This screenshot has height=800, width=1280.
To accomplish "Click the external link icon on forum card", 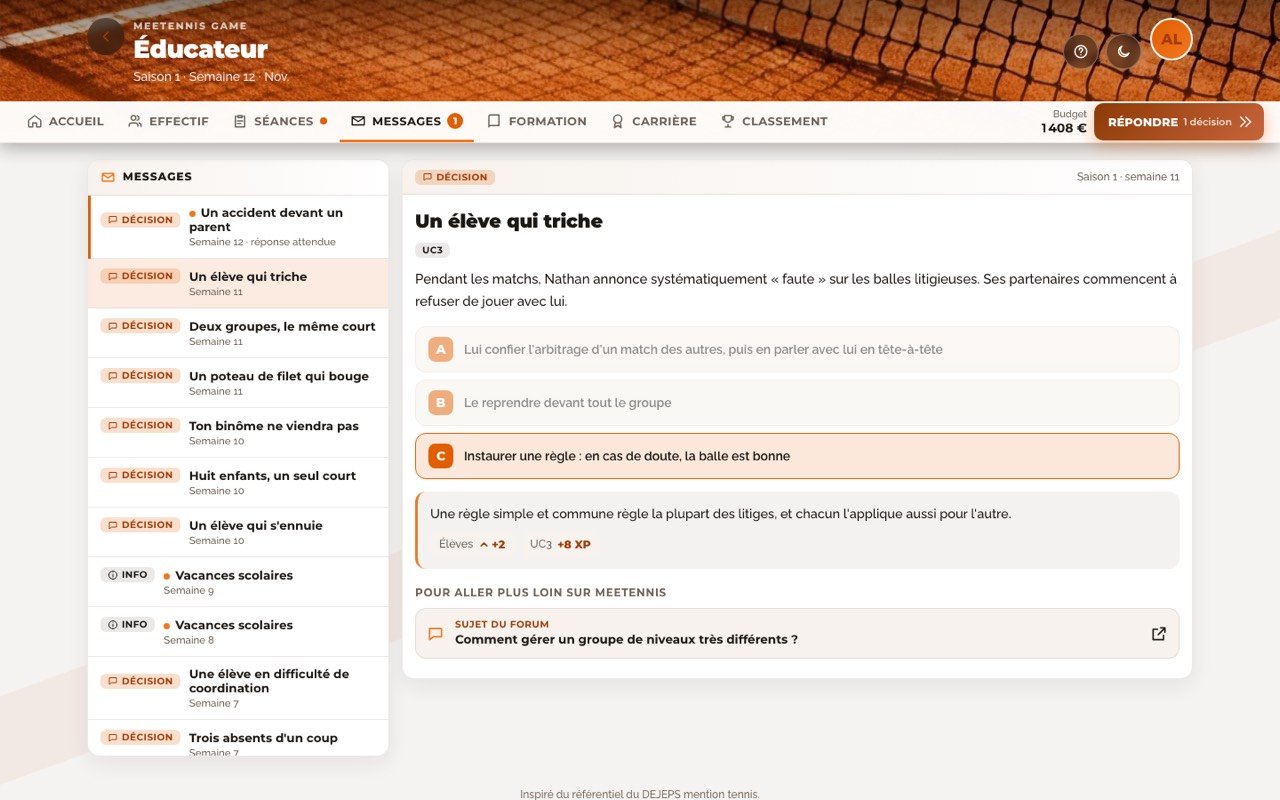I will tap(1158, 633).
